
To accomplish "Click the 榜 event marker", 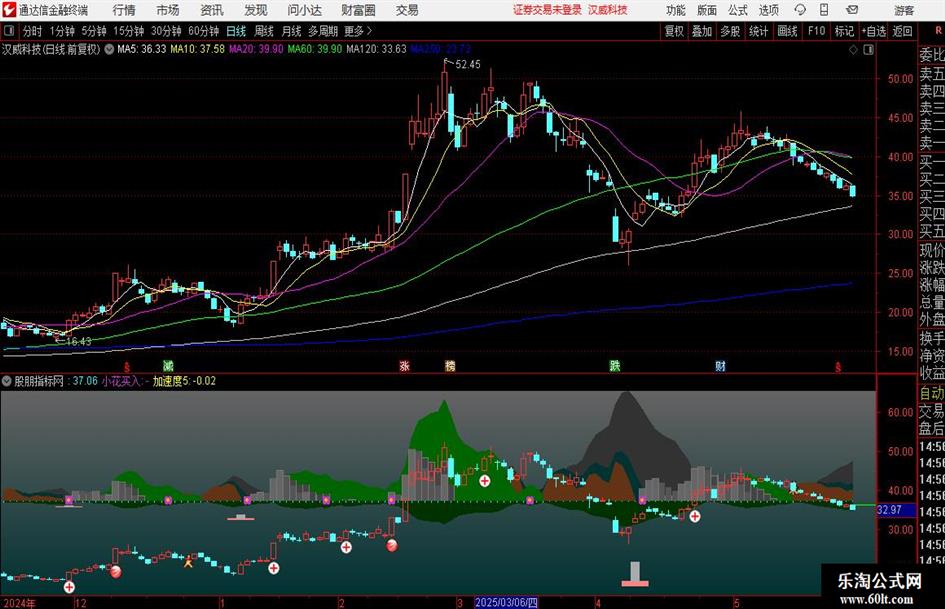I will tap(450, 366).
